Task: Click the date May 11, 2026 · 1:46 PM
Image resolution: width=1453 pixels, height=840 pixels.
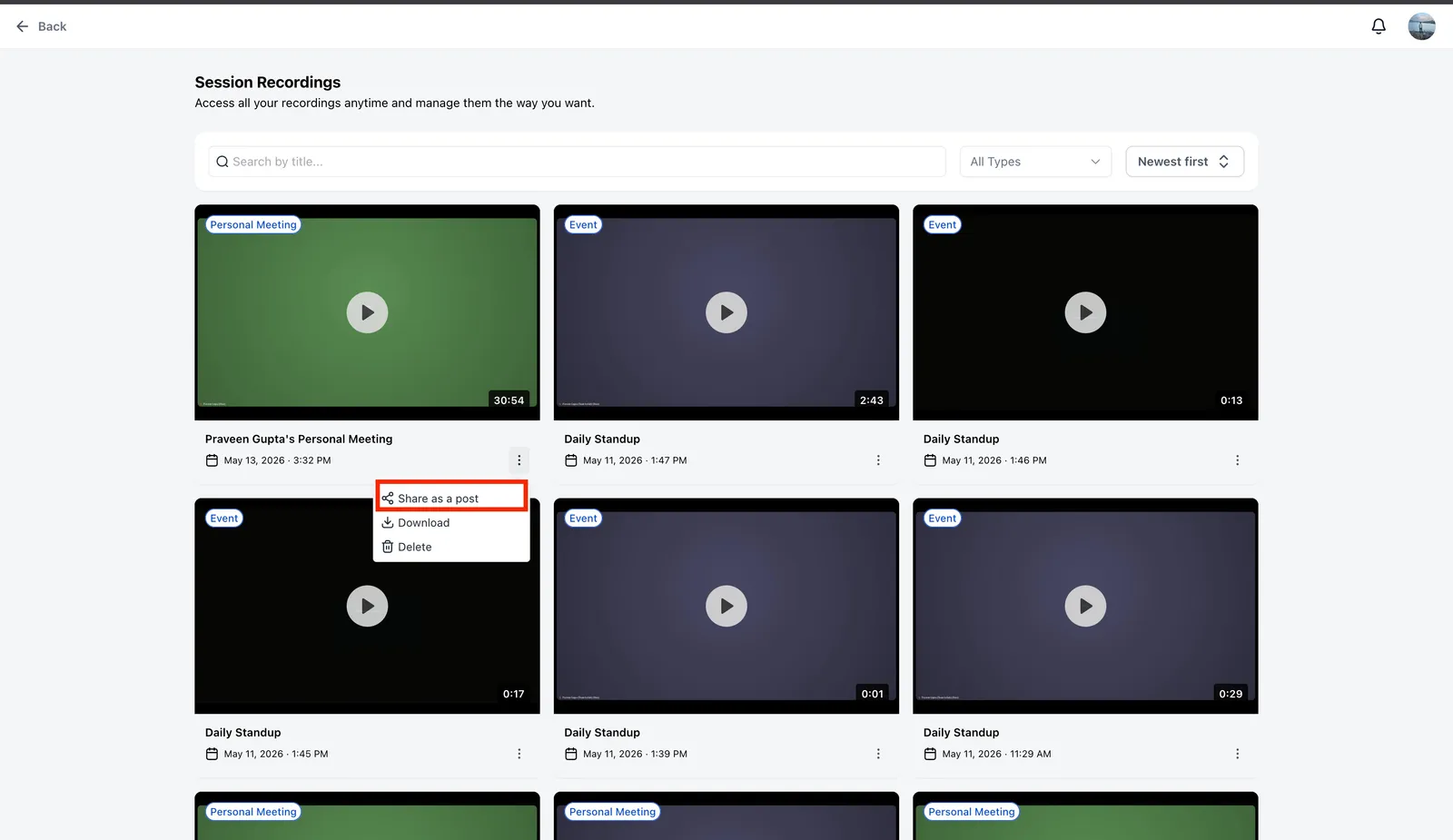Action: tap(994, 460)
